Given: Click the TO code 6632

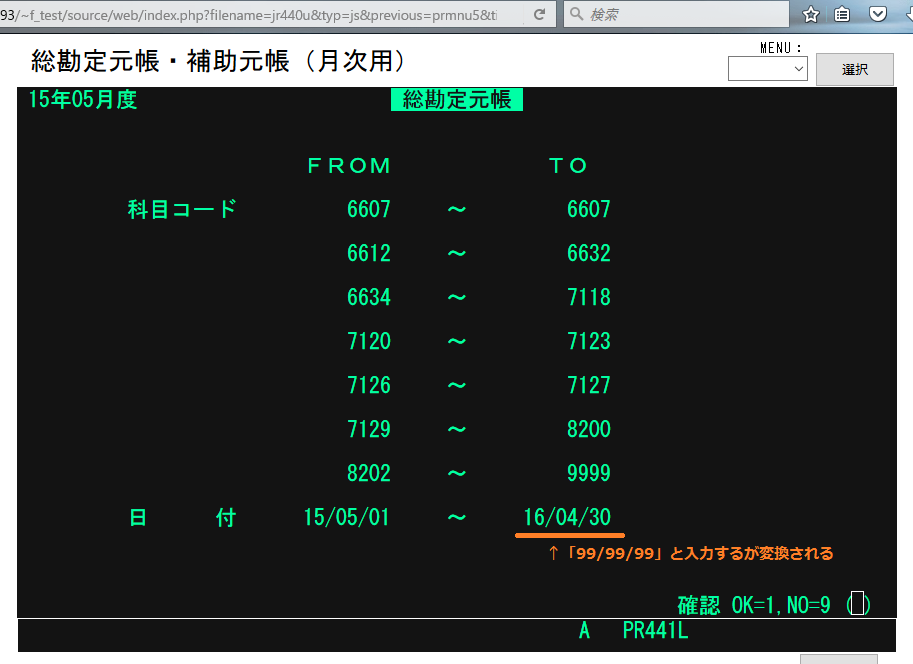Looking at the screenshot, I should click(588, 253).
